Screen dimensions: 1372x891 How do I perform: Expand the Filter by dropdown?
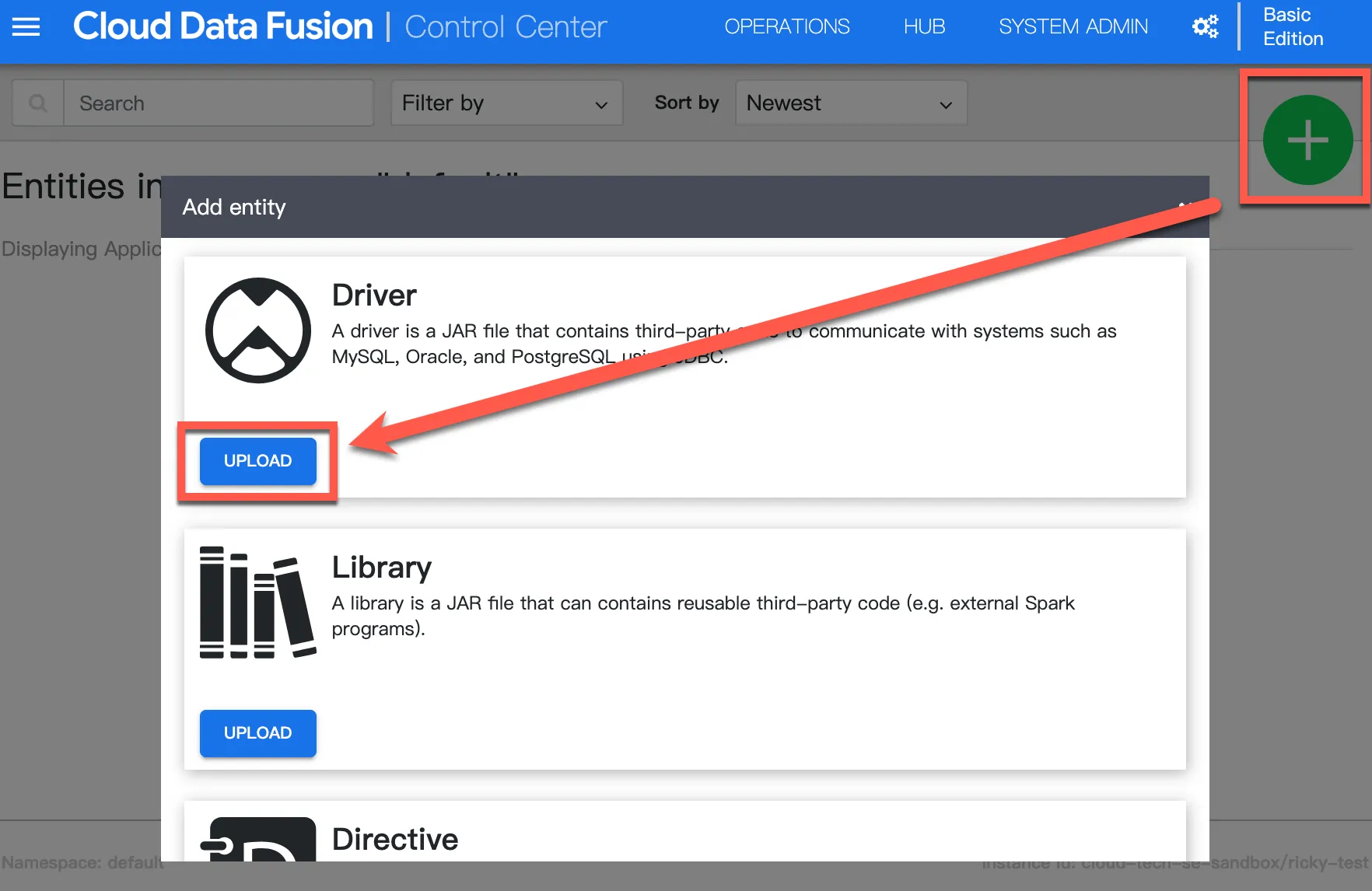point(506,103)
